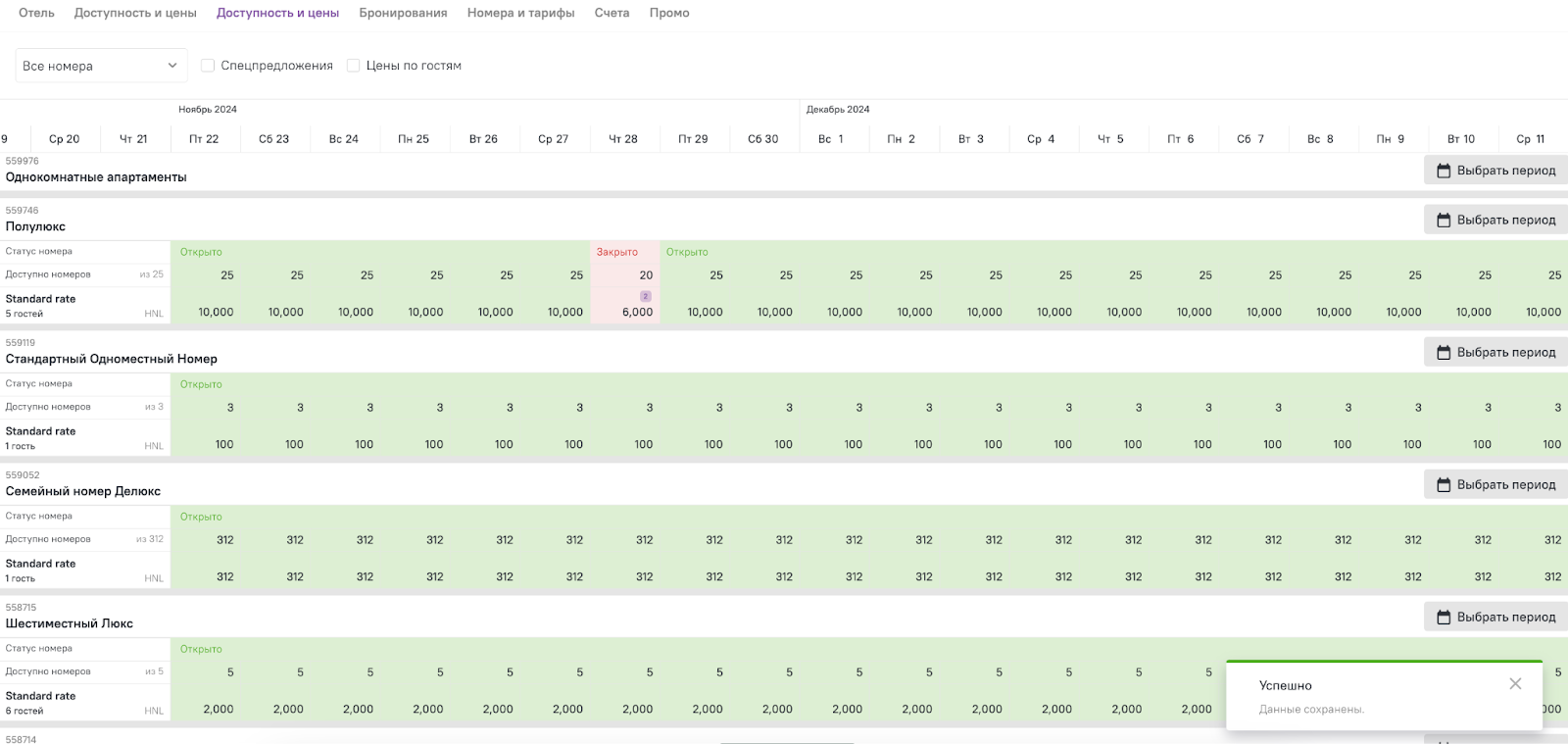Viewport: 1568px width, 744px height.
Task: Enable the Спецпредложения checkbox
Action: coord(208,66)
